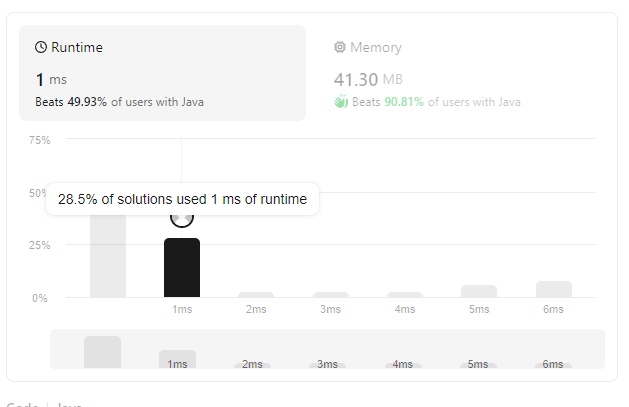Viewport: 629px width, 407px height.
Task: Click the leftmost bar in the bottom overview strip
Action: click(x=102, y=352)
